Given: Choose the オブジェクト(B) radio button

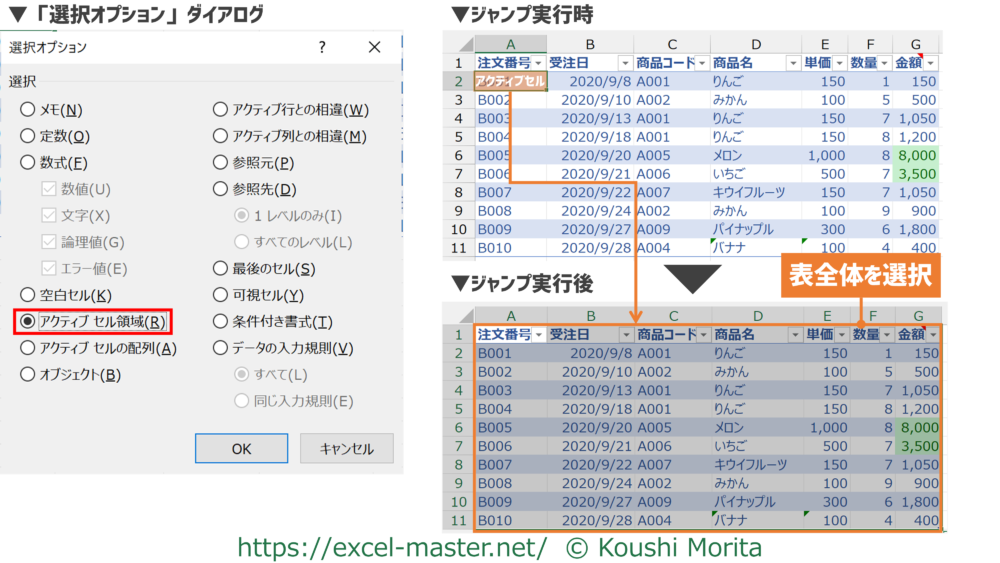Looking at the screenshot, I should click(x=28, y=375).
